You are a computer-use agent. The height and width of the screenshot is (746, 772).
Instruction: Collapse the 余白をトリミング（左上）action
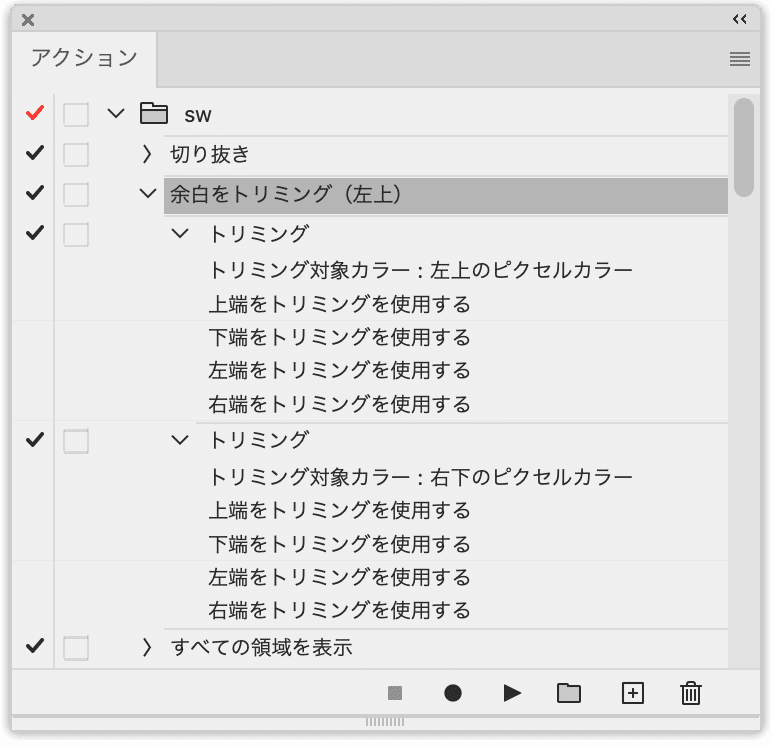(148, 194)
